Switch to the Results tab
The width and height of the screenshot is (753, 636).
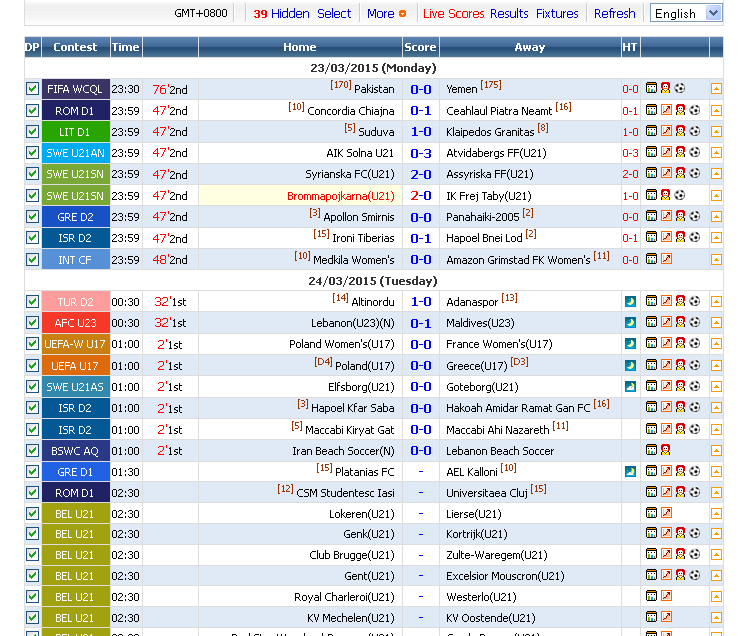[509, 13]
